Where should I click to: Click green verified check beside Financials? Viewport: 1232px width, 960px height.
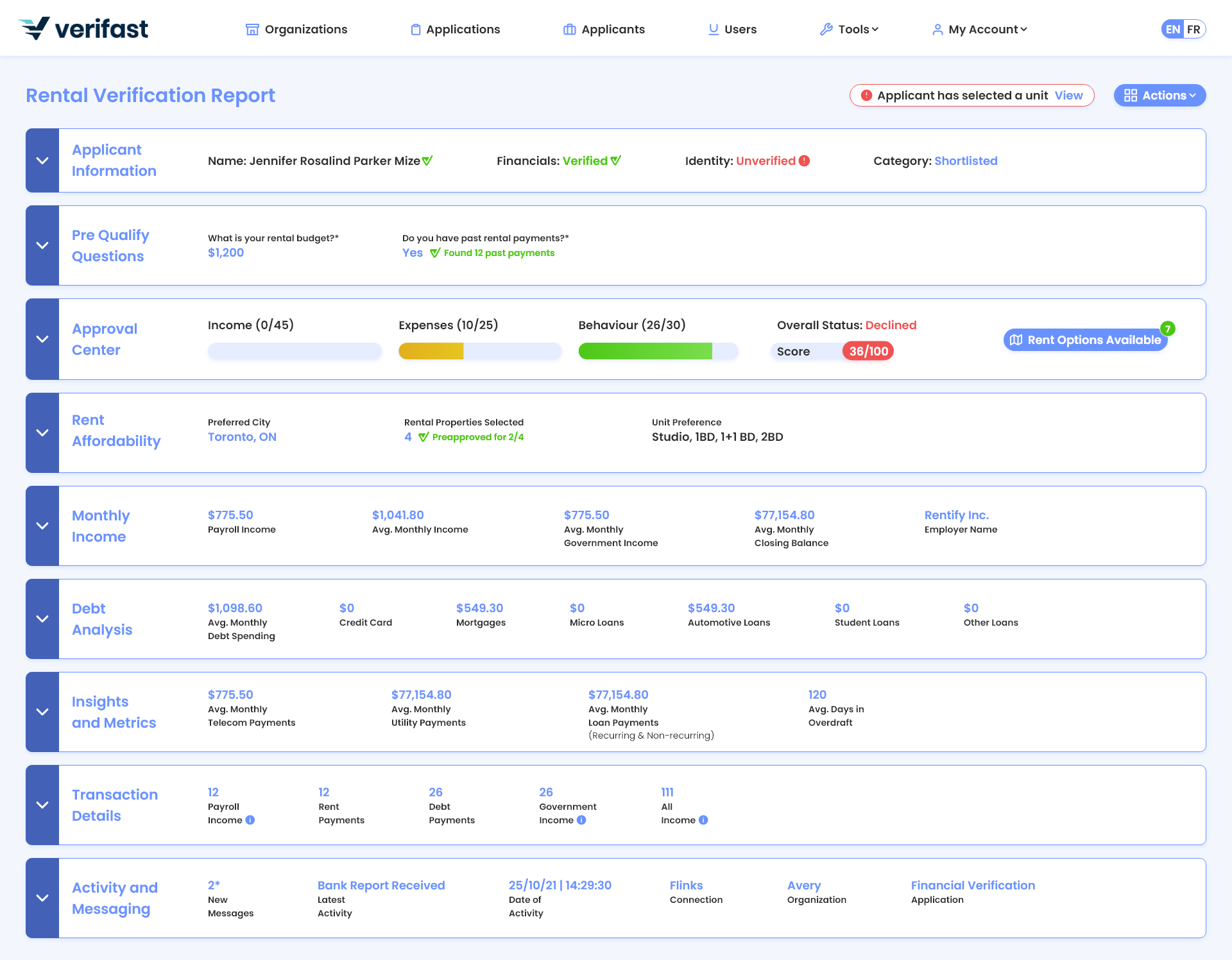tap(616, 161)
